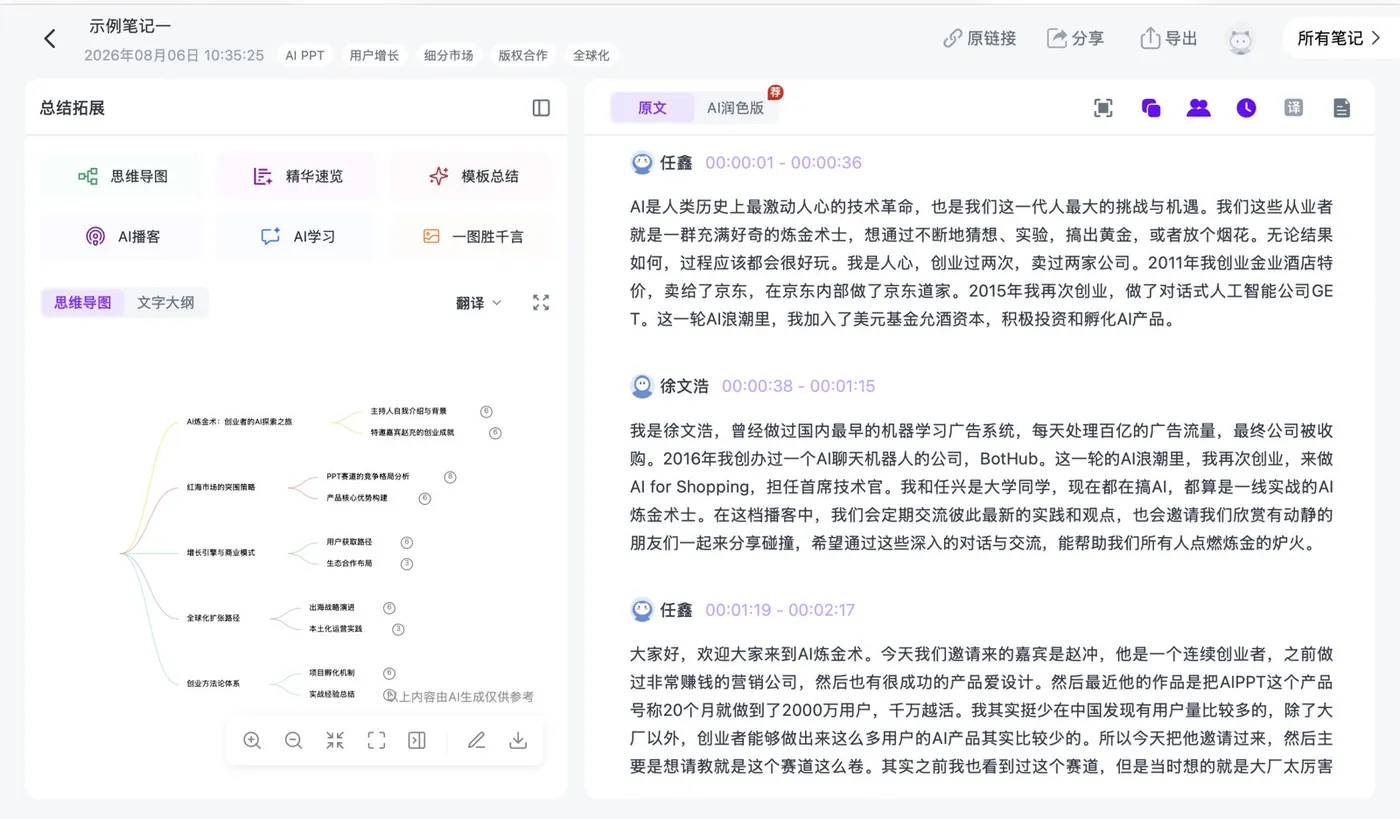Open the AI播客 feature card
The height and width of the screenshot is (819, 1400).
click(122, 236)
